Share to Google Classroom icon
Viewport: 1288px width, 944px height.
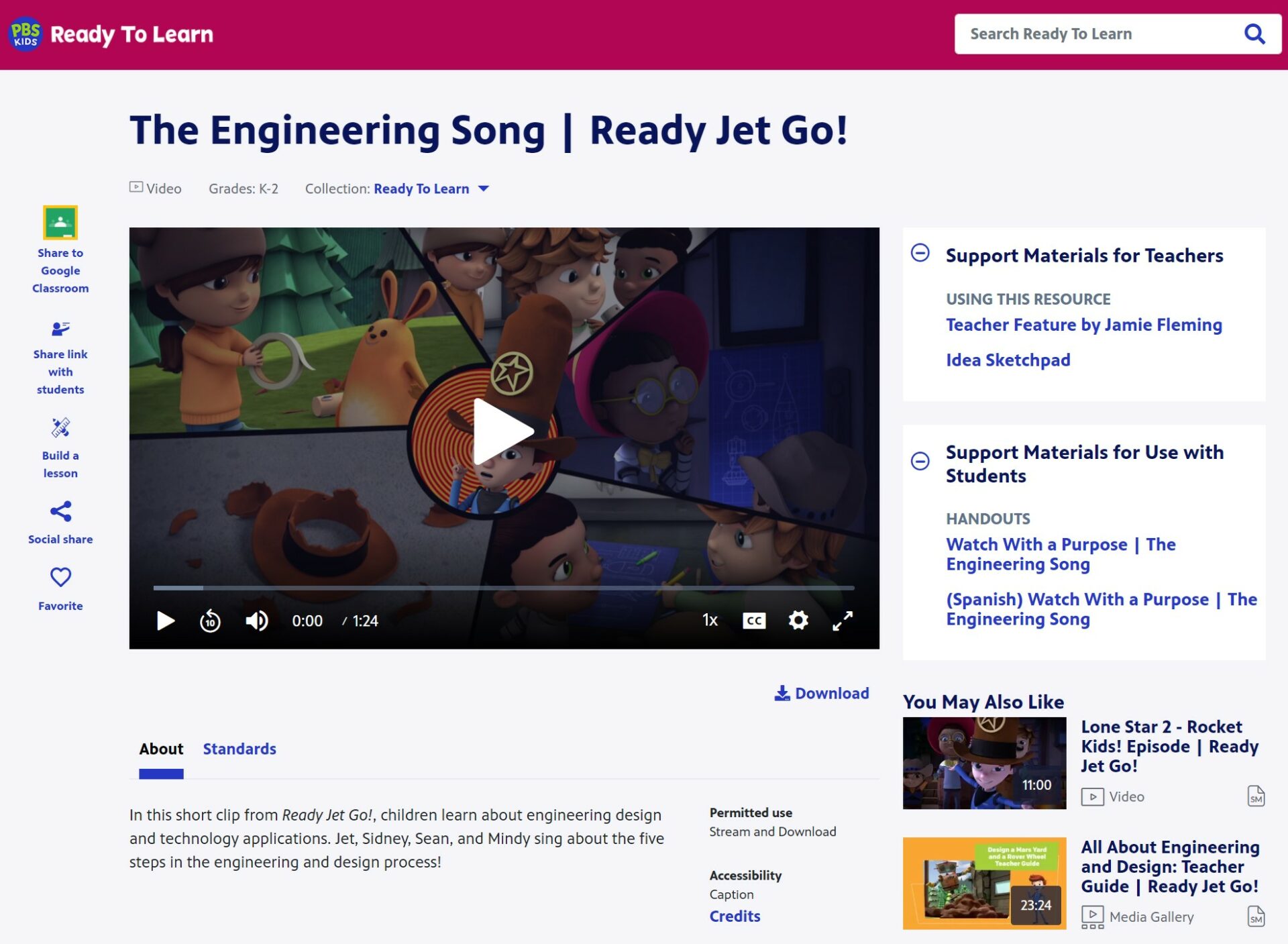tap(60, 222)
